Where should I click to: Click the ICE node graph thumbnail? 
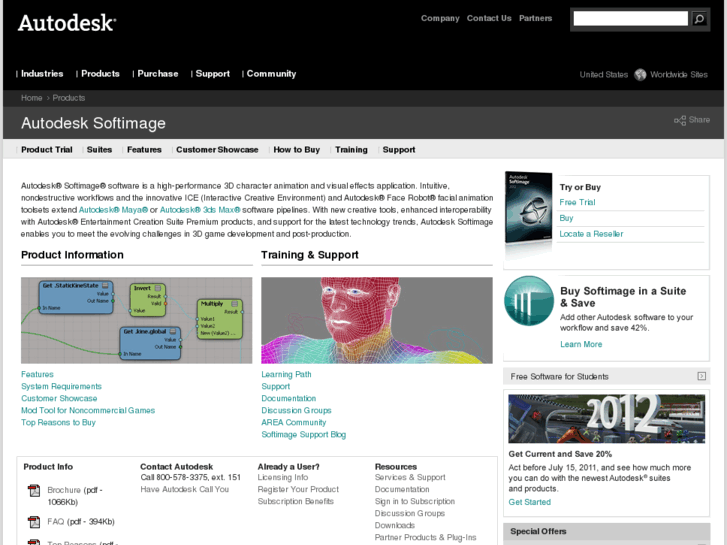[137, 320]
